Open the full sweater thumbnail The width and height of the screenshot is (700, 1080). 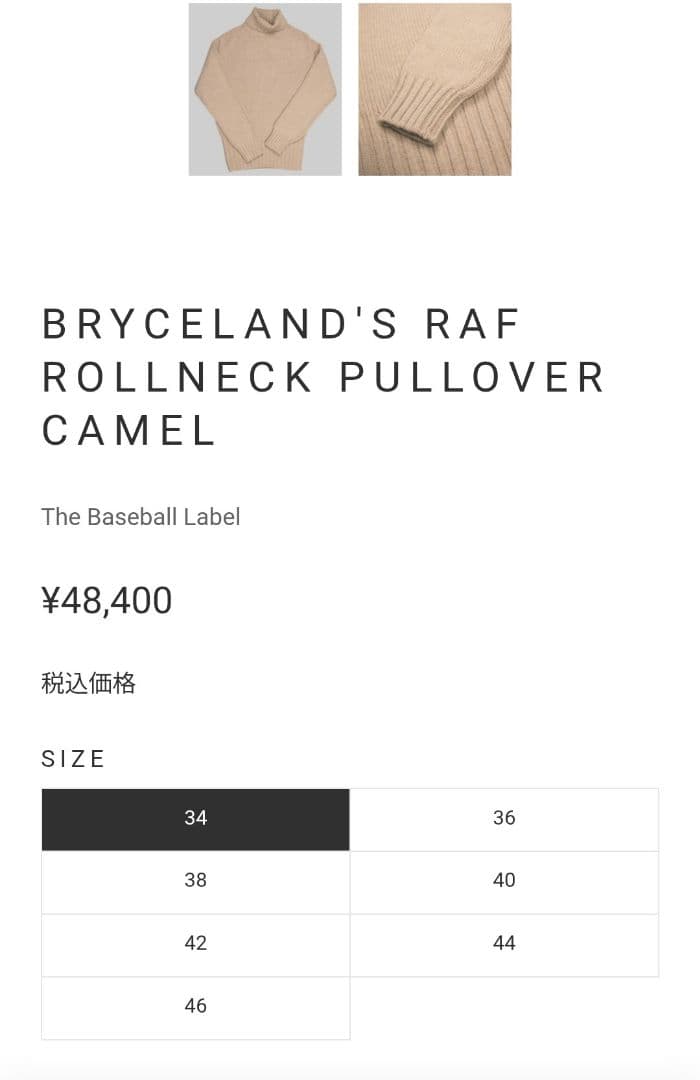(x=265, y=89)
